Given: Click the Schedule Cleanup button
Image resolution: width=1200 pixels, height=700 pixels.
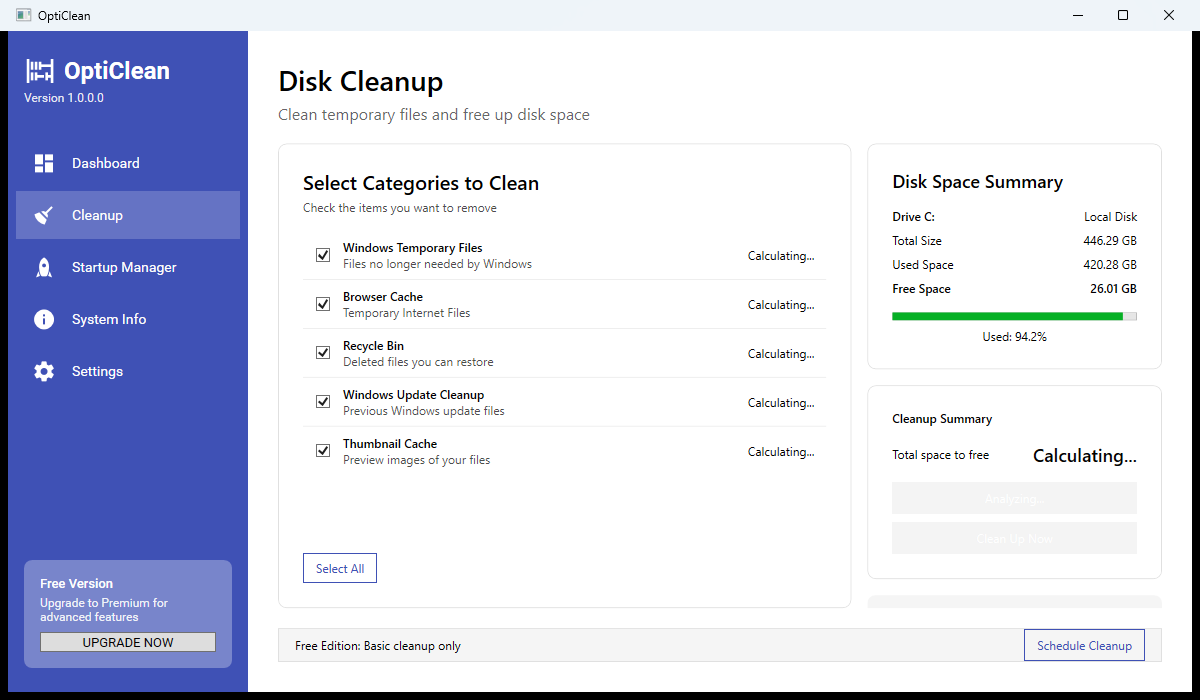Looking at the screenshot, I should 1084,645.
